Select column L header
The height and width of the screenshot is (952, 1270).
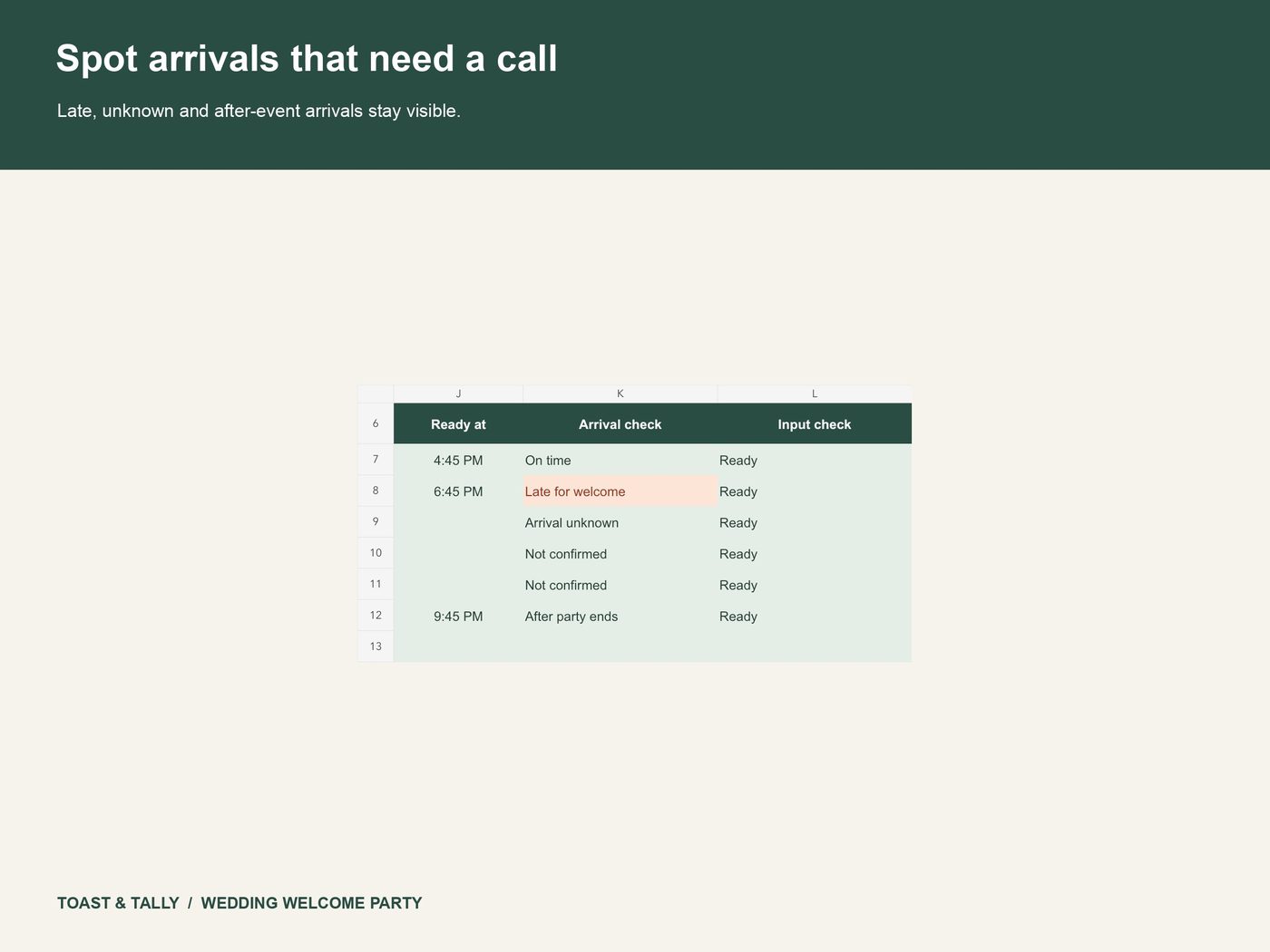click(x=815, y=393)
